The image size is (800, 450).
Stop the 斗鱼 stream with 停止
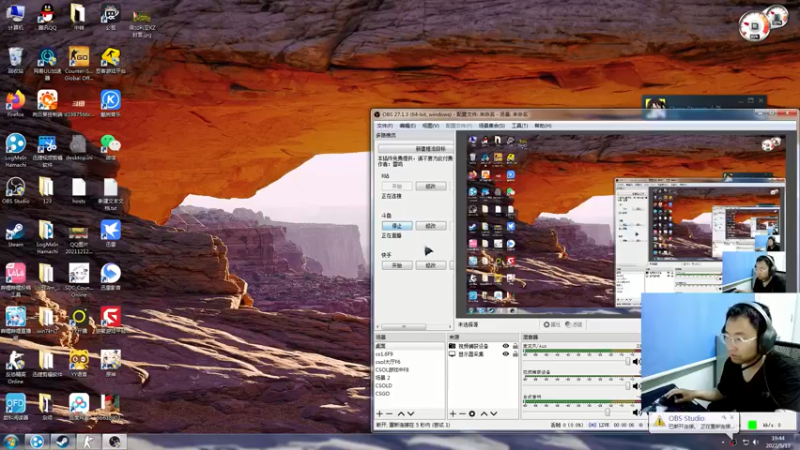coord(397,226)
